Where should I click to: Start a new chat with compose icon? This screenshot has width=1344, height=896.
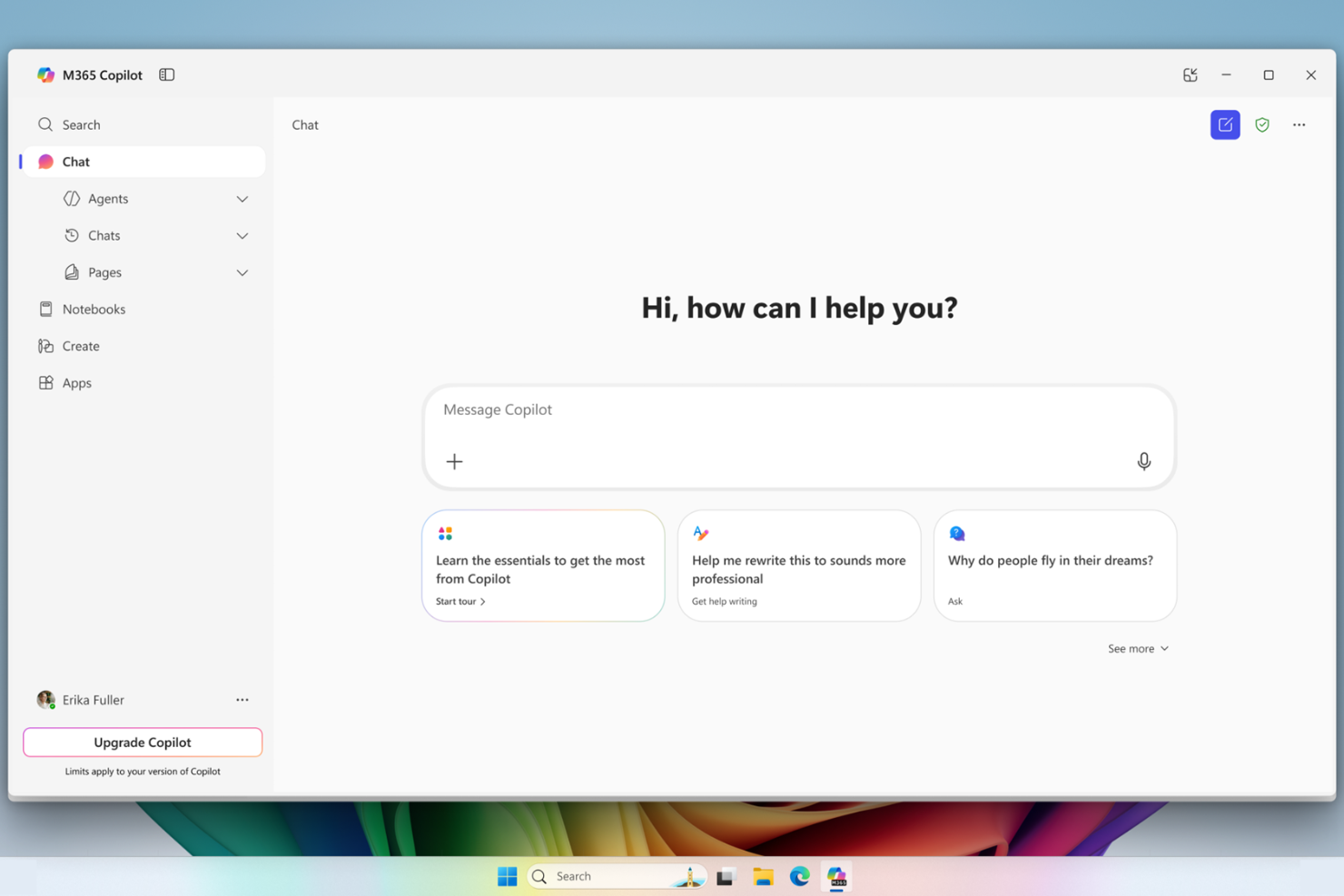[1225, 124]
